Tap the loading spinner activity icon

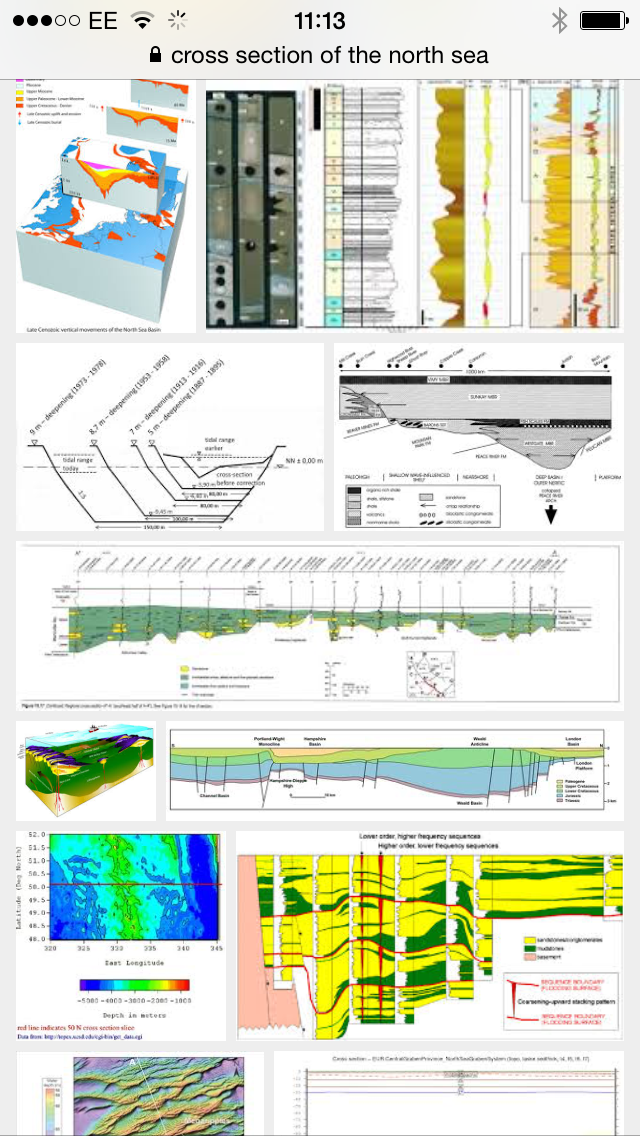pos(178,20)
